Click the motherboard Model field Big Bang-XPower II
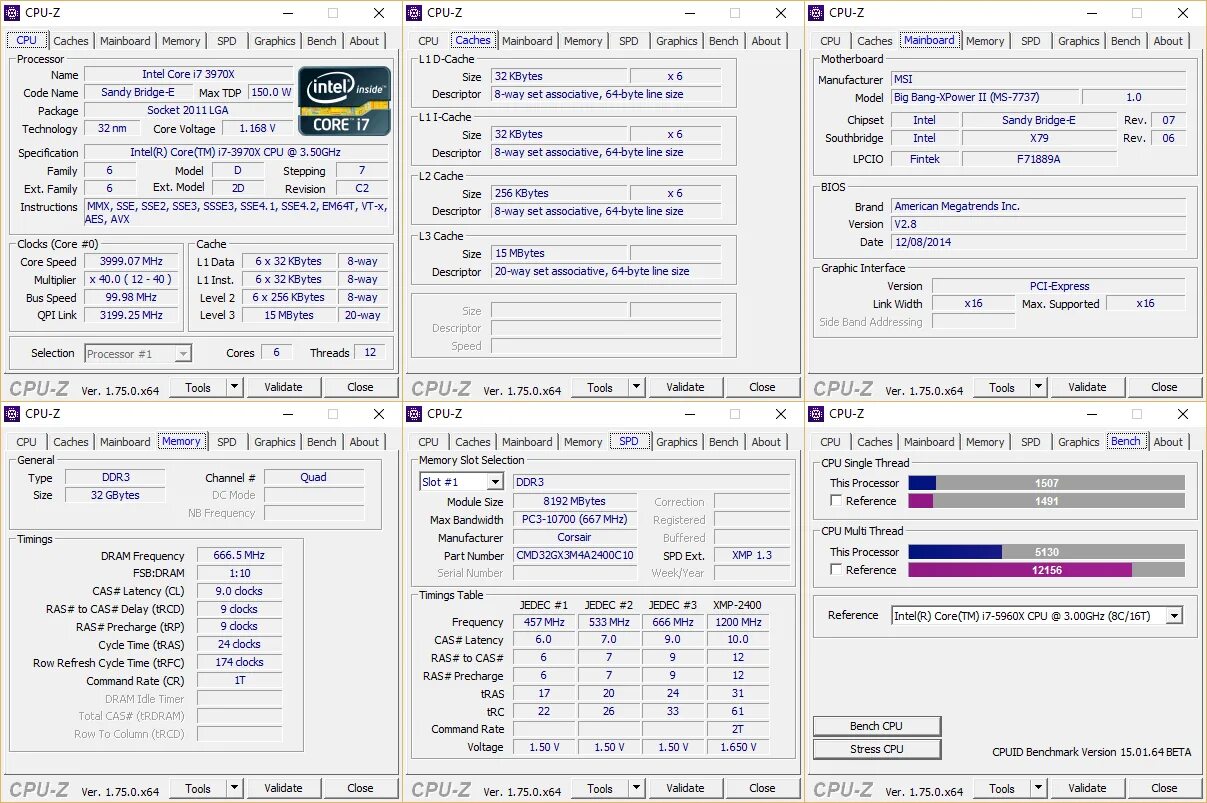Image resolution: width=1207 pixels, height=803 pixels. pos(986,98)
